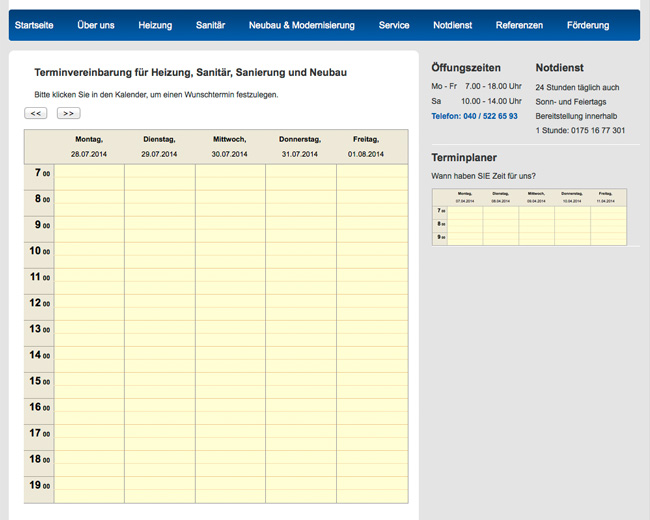The height and width of the screenshot is (520, 650).
Task: Open the Notdienst navigation item
Action: coord(453,25)
